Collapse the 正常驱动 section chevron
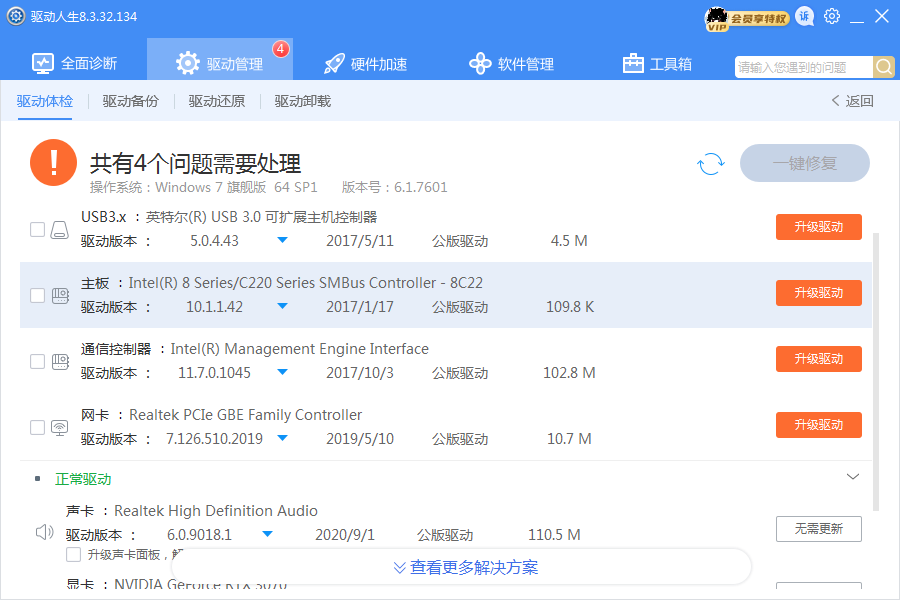This screenshot has width=900, height=600. click(853, 477)
